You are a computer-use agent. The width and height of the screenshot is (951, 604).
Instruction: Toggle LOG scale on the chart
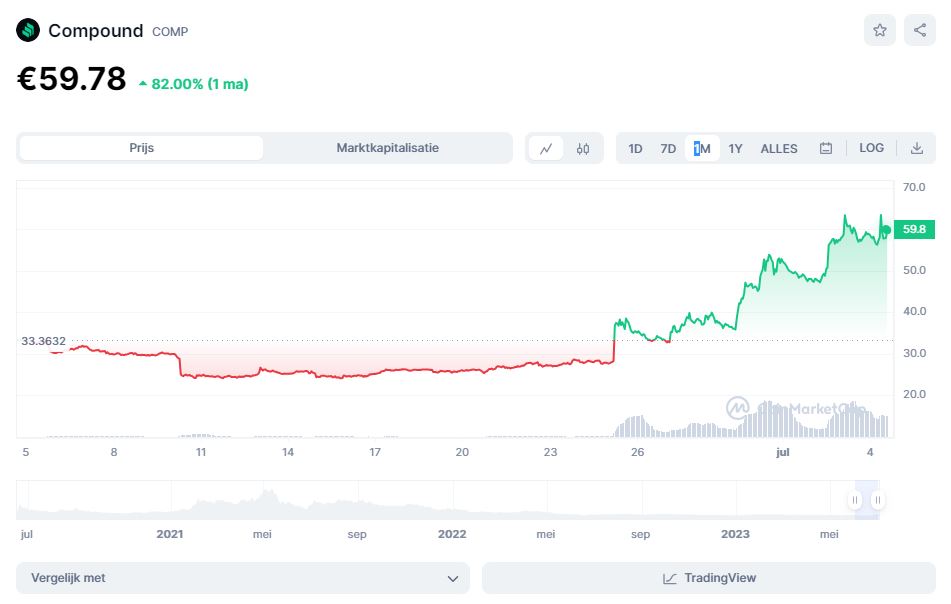(871, 148)
